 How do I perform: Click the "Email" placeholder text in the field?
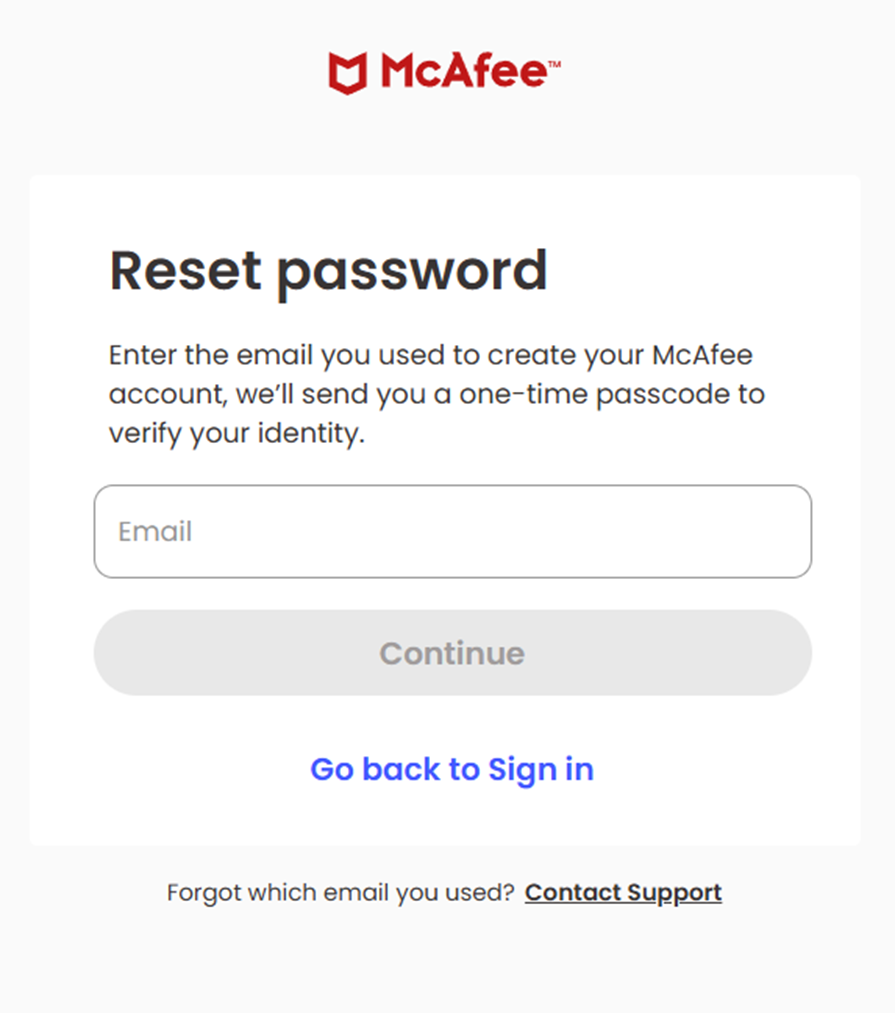(x=155, y=532)
